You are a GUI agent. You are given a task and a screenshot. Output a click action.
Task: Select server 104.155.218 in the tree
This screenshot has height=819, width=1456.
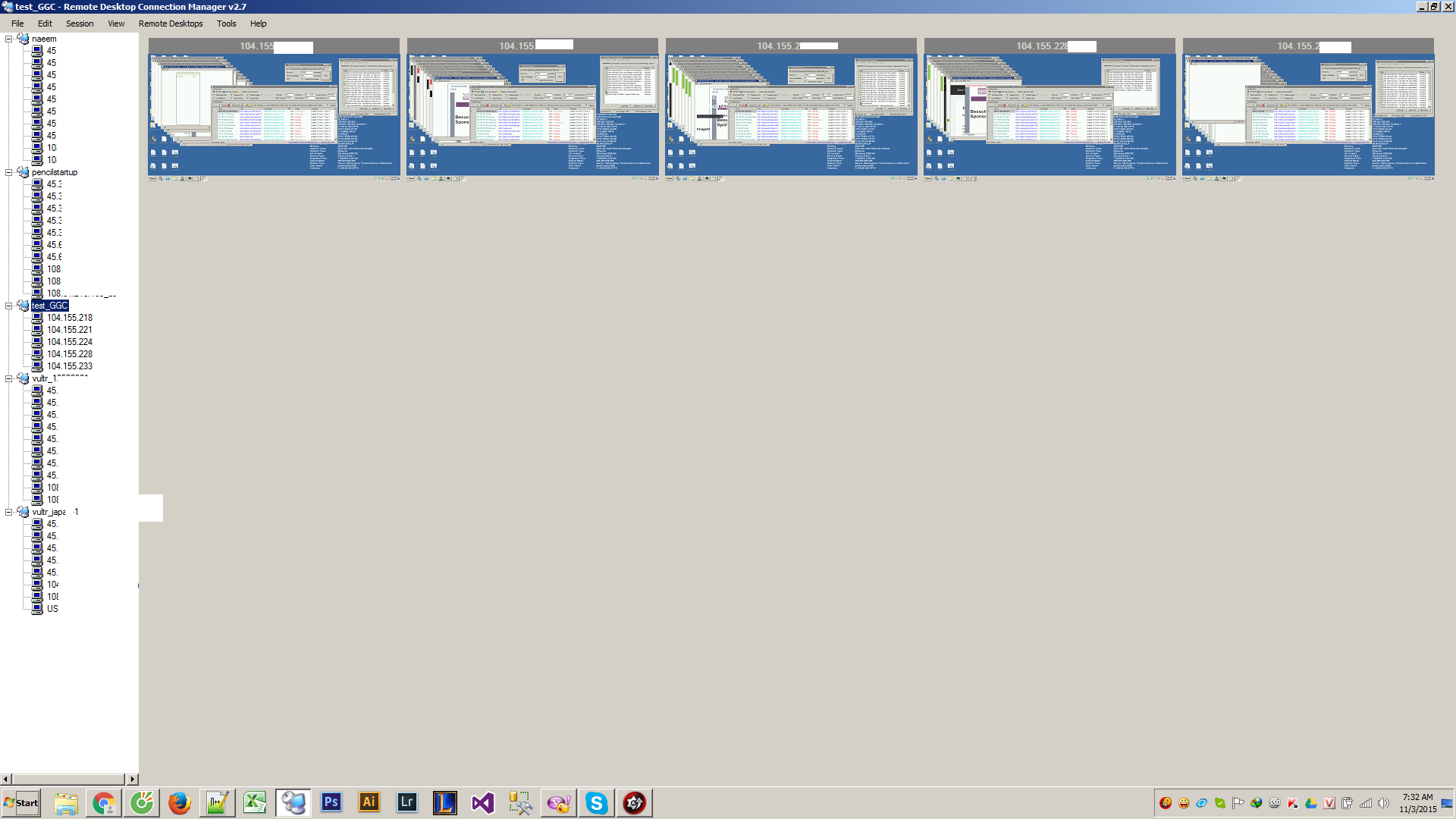click(69, 318)
